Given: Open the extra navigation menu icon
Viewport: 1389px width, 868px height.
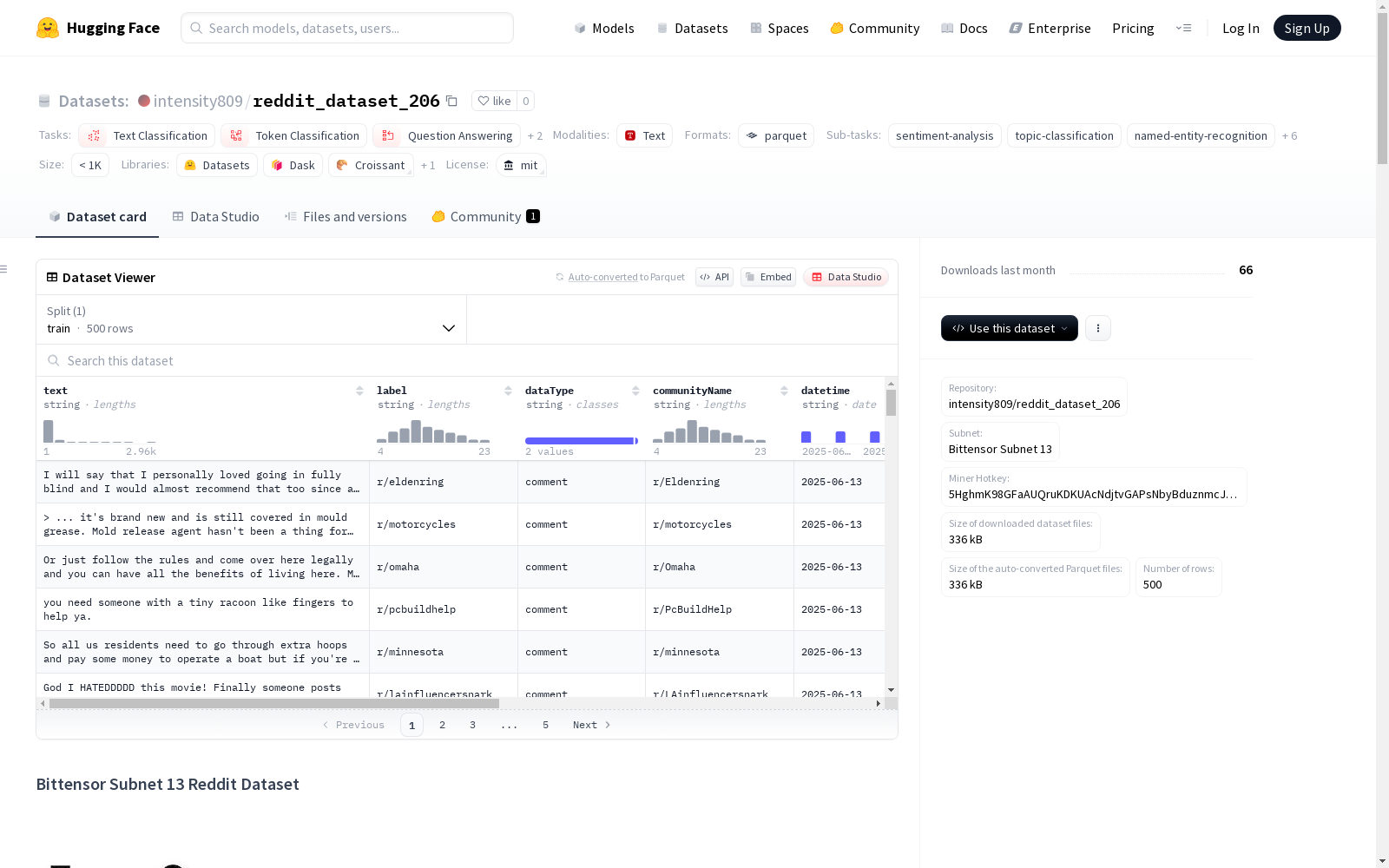Looking at the screenshot, I should (1183, 28).
